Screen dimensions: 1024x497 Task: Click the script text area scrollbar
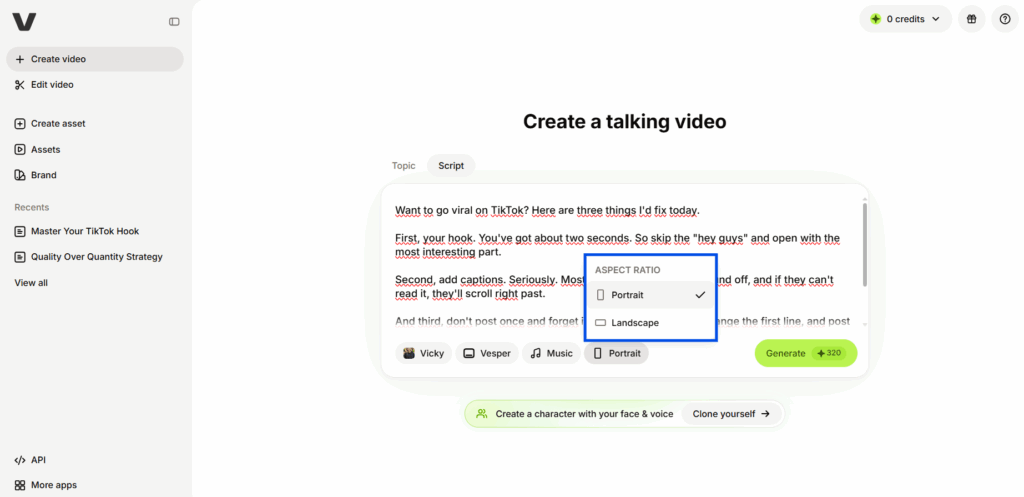865,244
